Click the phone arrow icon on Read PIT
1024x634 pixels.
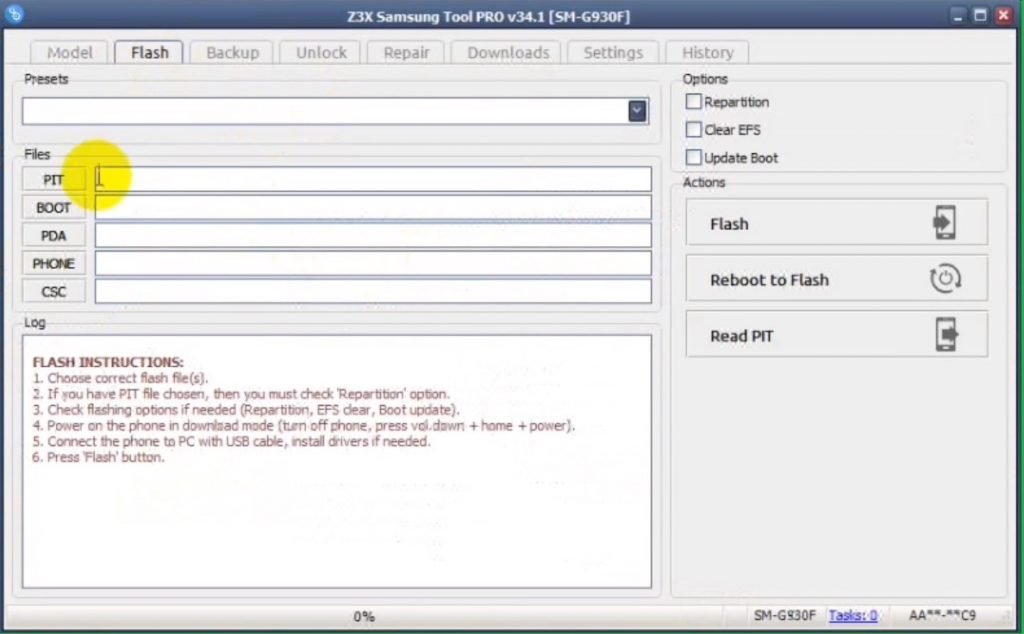[945, 335]
